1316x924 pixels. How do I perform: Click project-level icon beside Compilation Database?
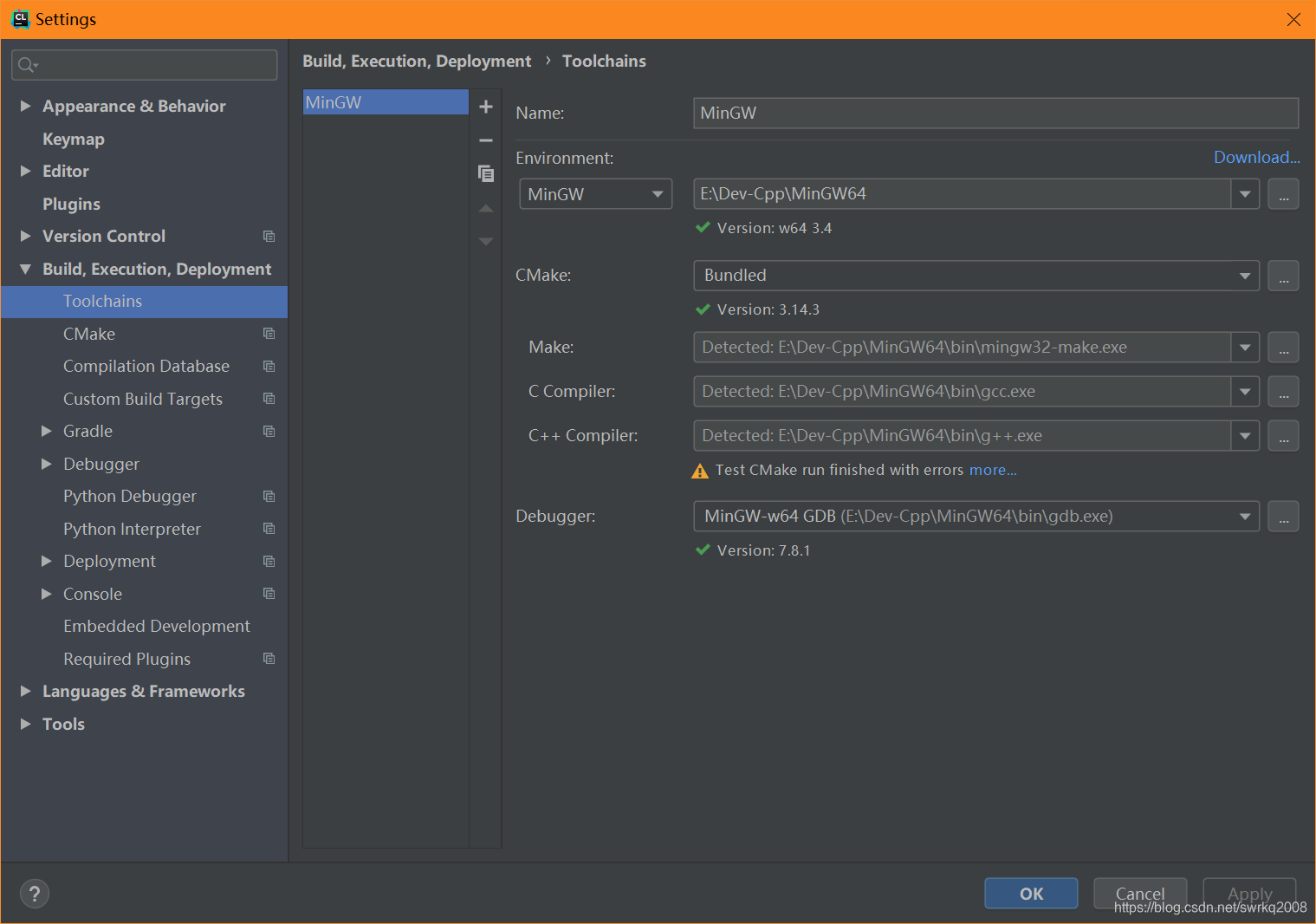tap(269, 367)
